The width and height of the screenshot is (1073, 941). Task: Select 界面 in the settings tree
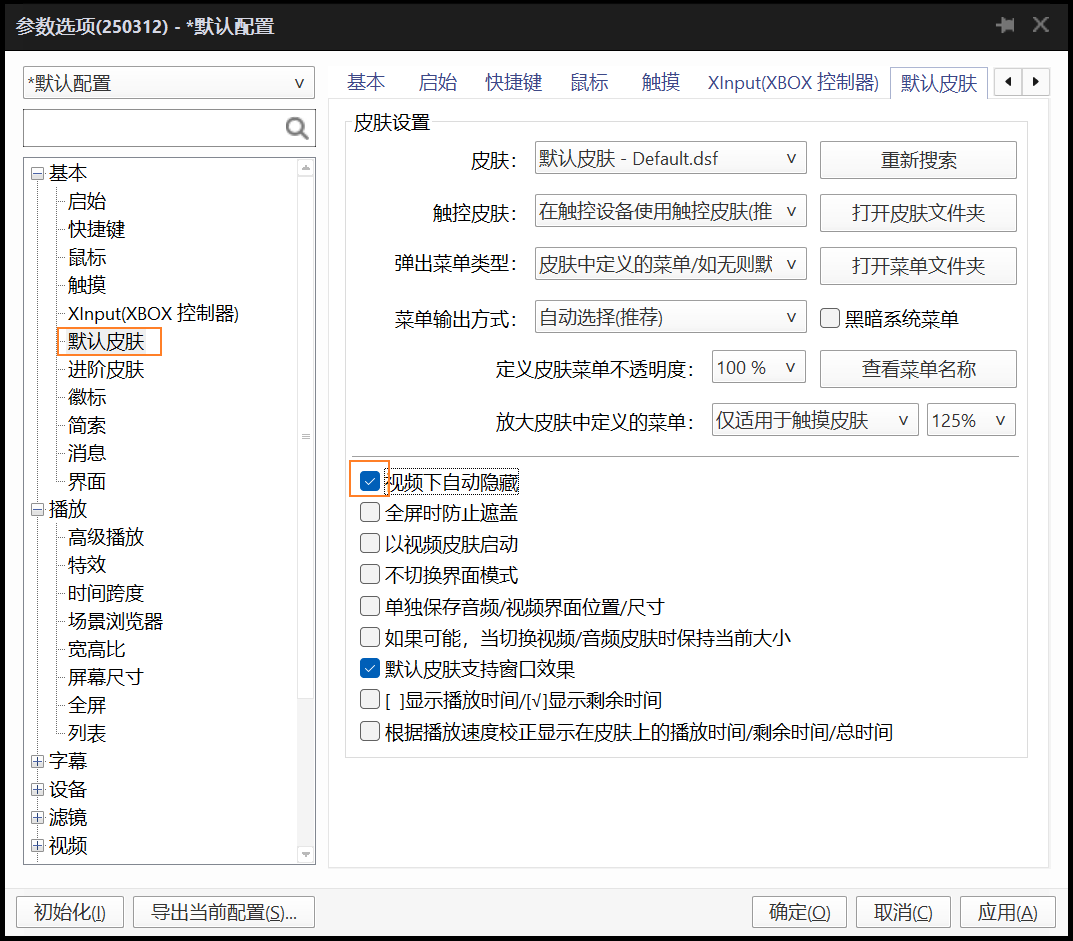87,482
